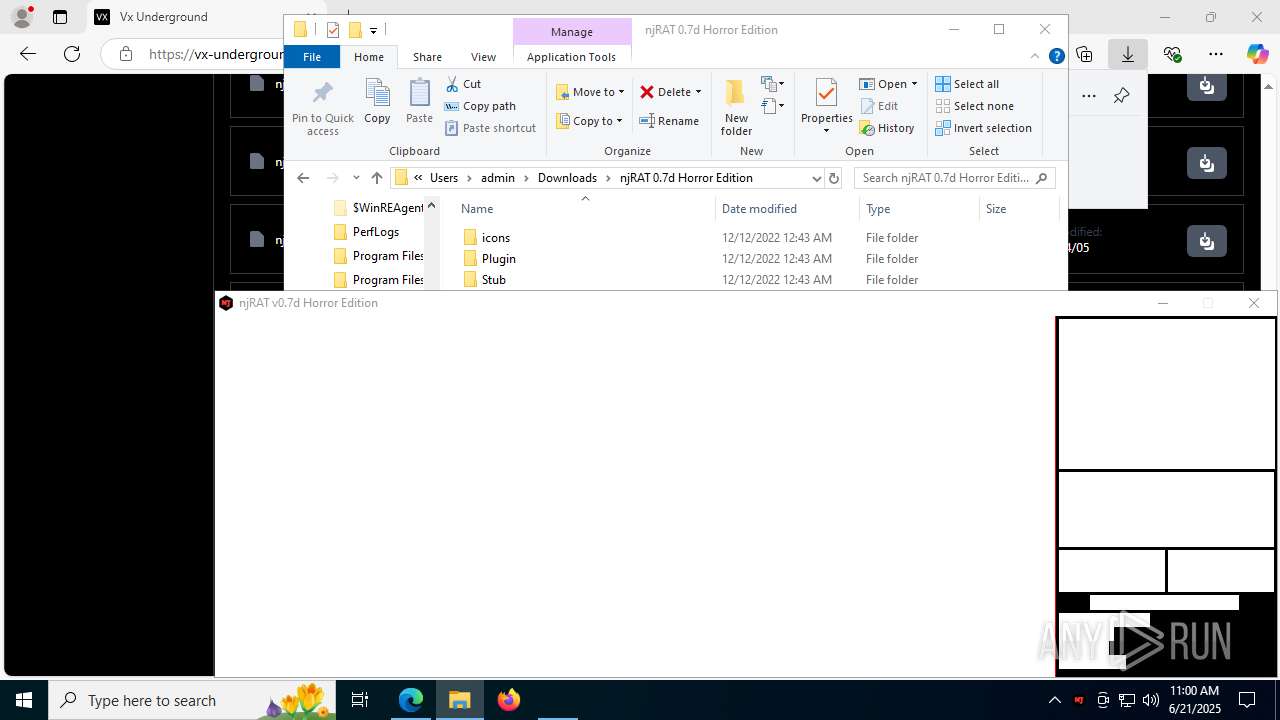Screen dimensions: 1280x720
Task: Open Edge browser essentials heart icon
Action: coord(1172,54)
